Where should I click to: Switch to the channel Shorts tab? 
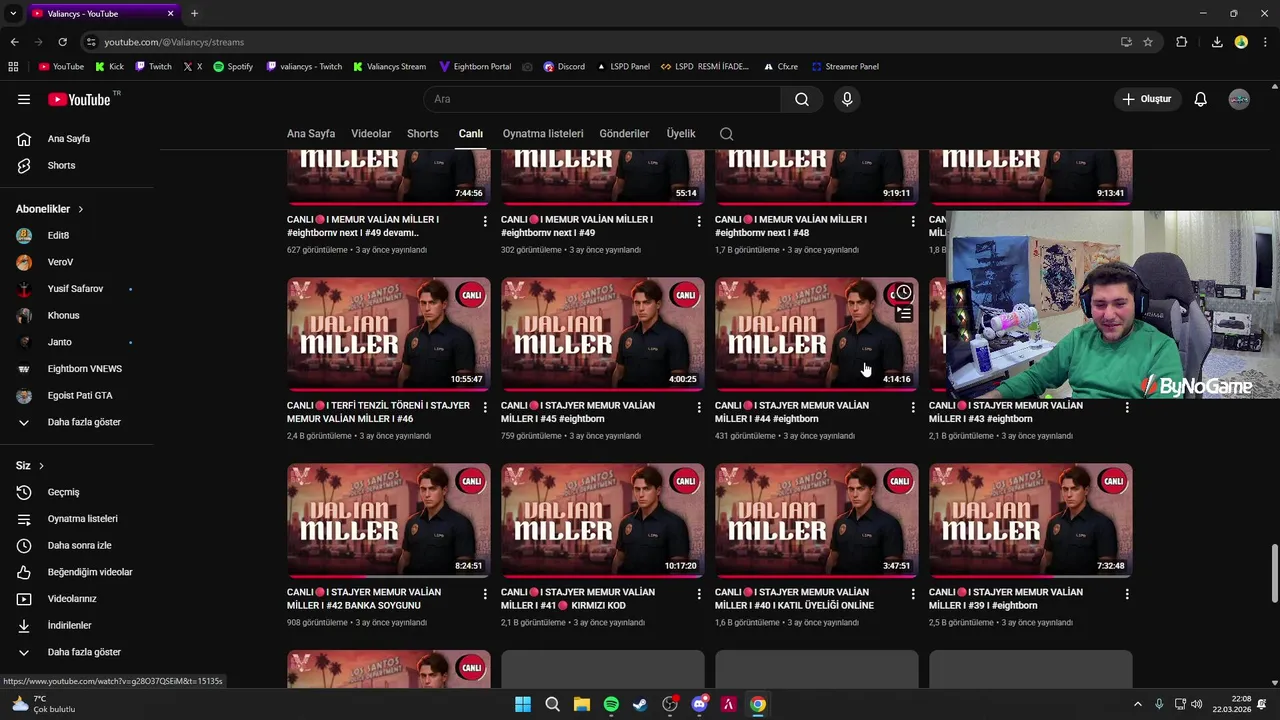click(x=423, y=134)
